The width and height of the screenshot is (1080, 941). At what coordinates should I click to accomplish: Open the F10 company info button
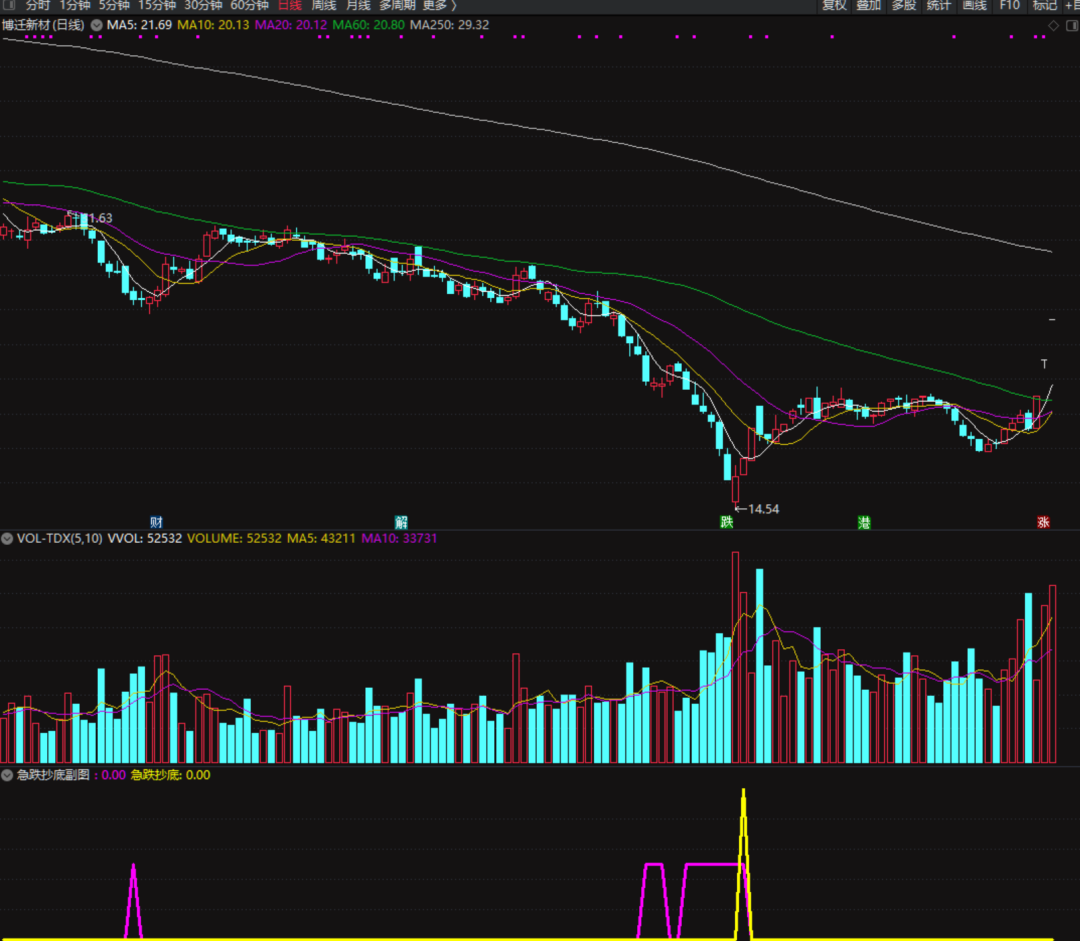point(1010,6)
